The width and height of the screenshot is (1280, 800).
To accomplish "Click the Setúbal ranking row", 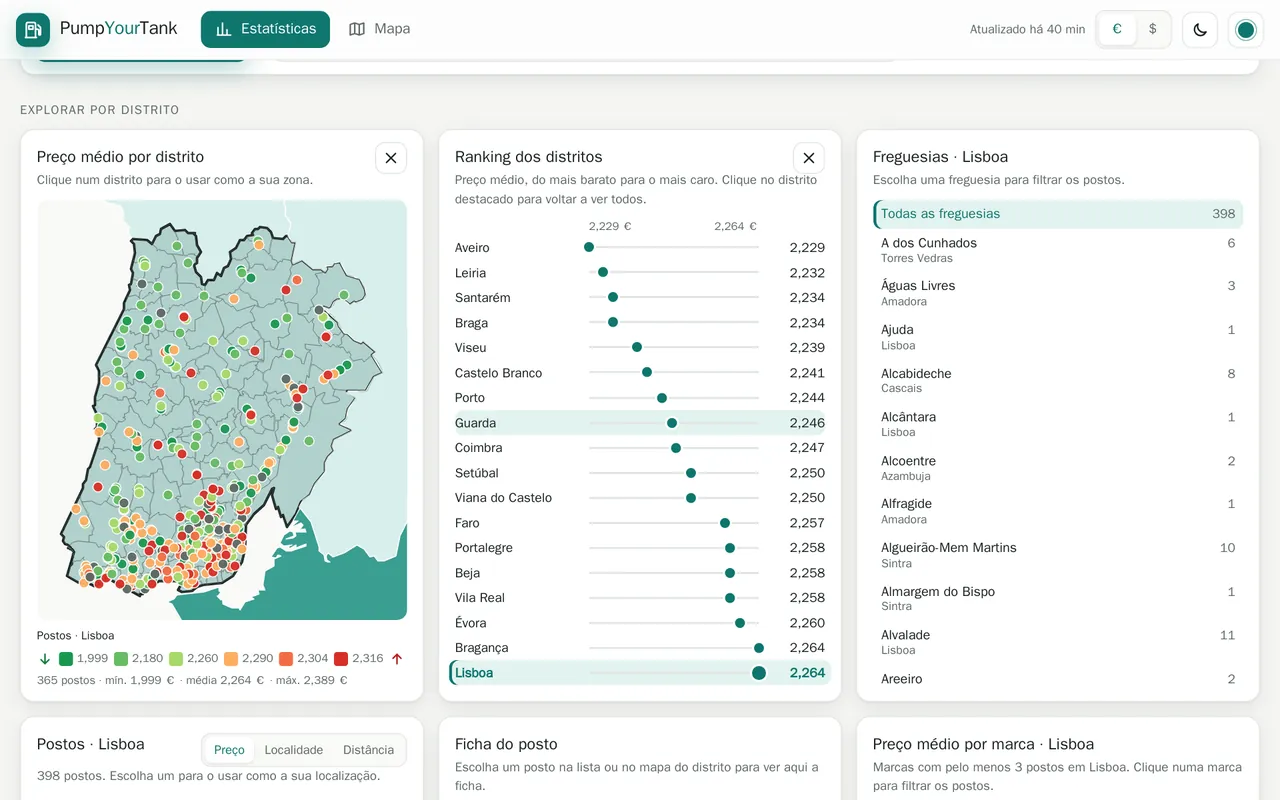I will pos(640,473).
